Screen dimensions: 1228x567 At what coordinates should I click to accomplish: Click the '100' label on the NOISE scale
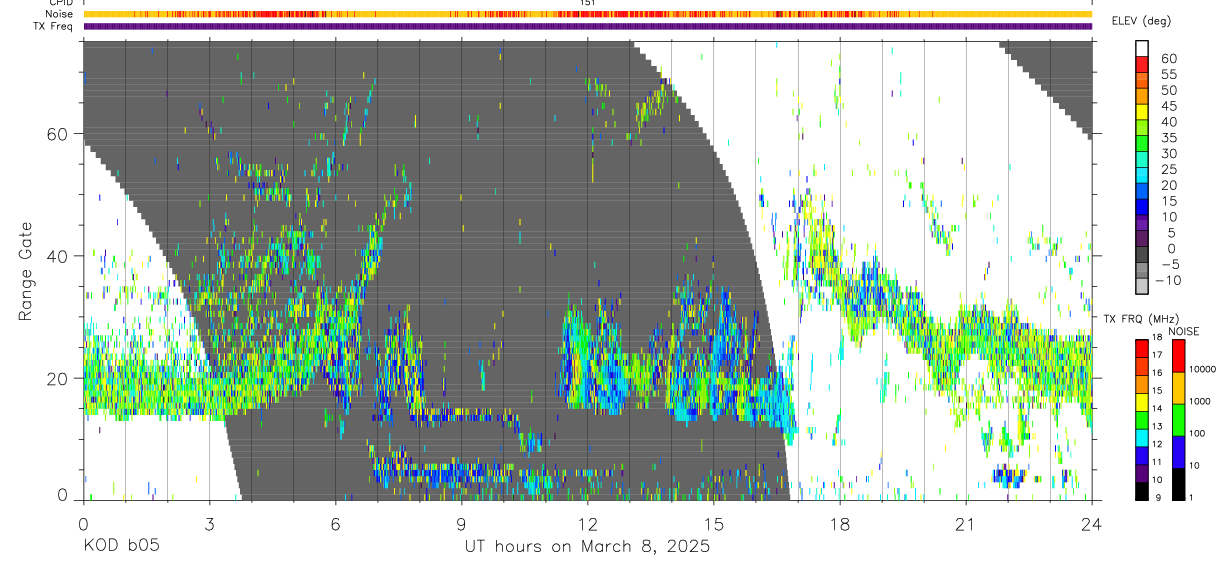tap(1197, 433)
